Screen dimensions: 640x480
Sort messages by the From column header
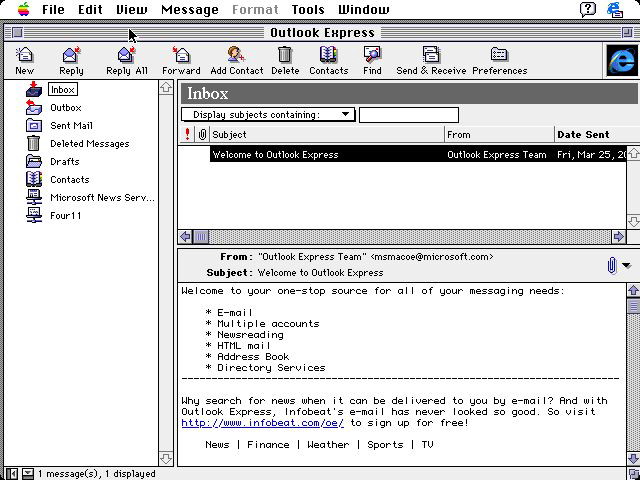[499, 134]
